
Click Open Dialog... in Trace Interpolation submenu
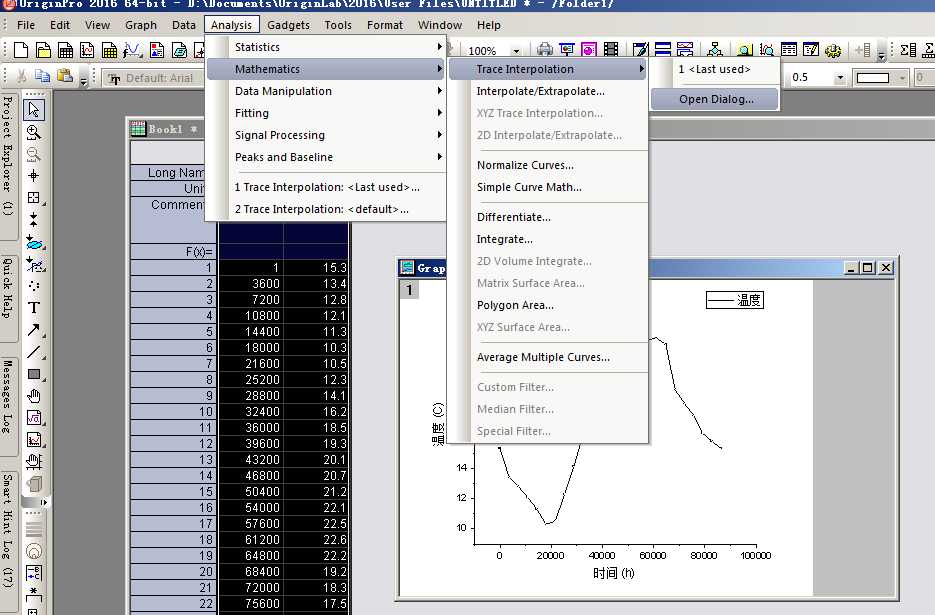coord(714,99)
